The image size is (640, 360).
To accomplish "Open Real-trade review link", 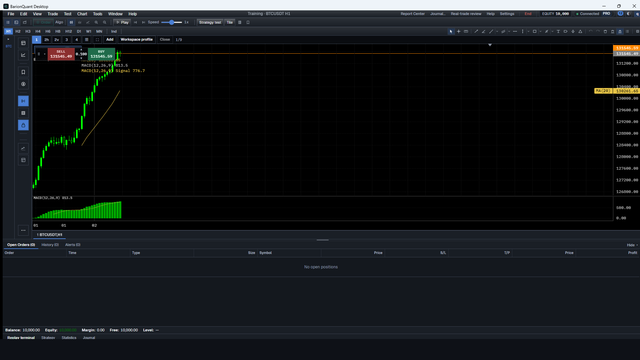I will click(x=466, y=14).
